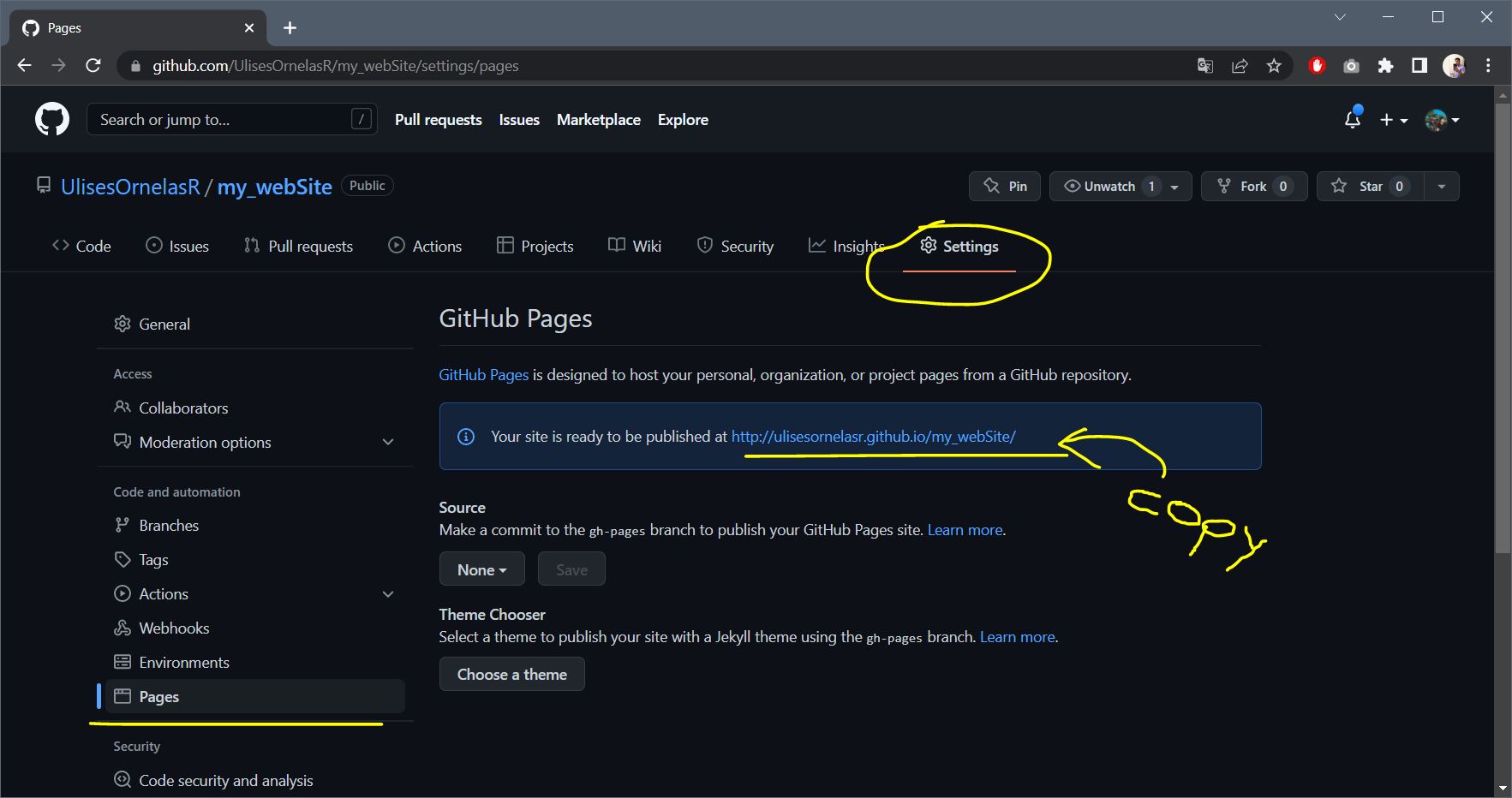This screenshot has height=798, width=1512.
Task: Click the GitHub Octocat logo
Action: coord(52,119)
